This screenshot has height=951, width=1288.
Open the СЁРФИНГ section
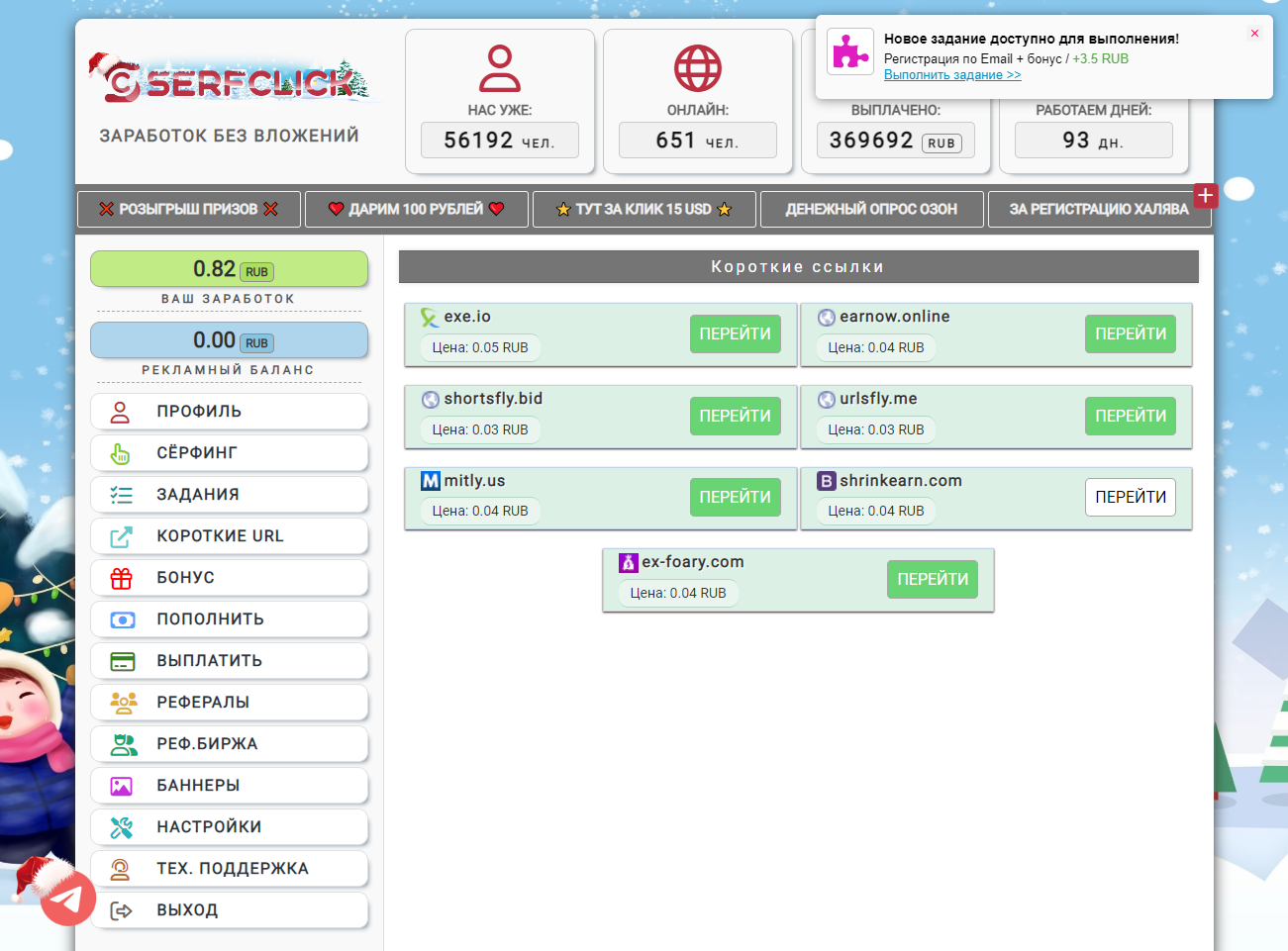tap(229, 453)
